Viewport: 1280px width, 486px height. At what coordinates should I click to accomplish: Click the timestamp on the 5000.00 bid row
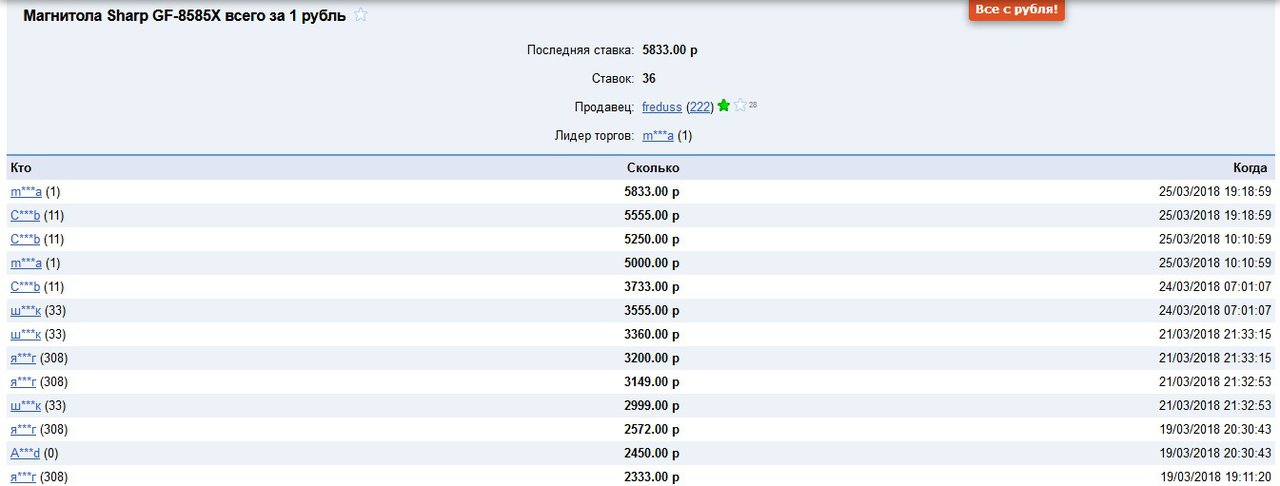click(x=1215, y=264)
